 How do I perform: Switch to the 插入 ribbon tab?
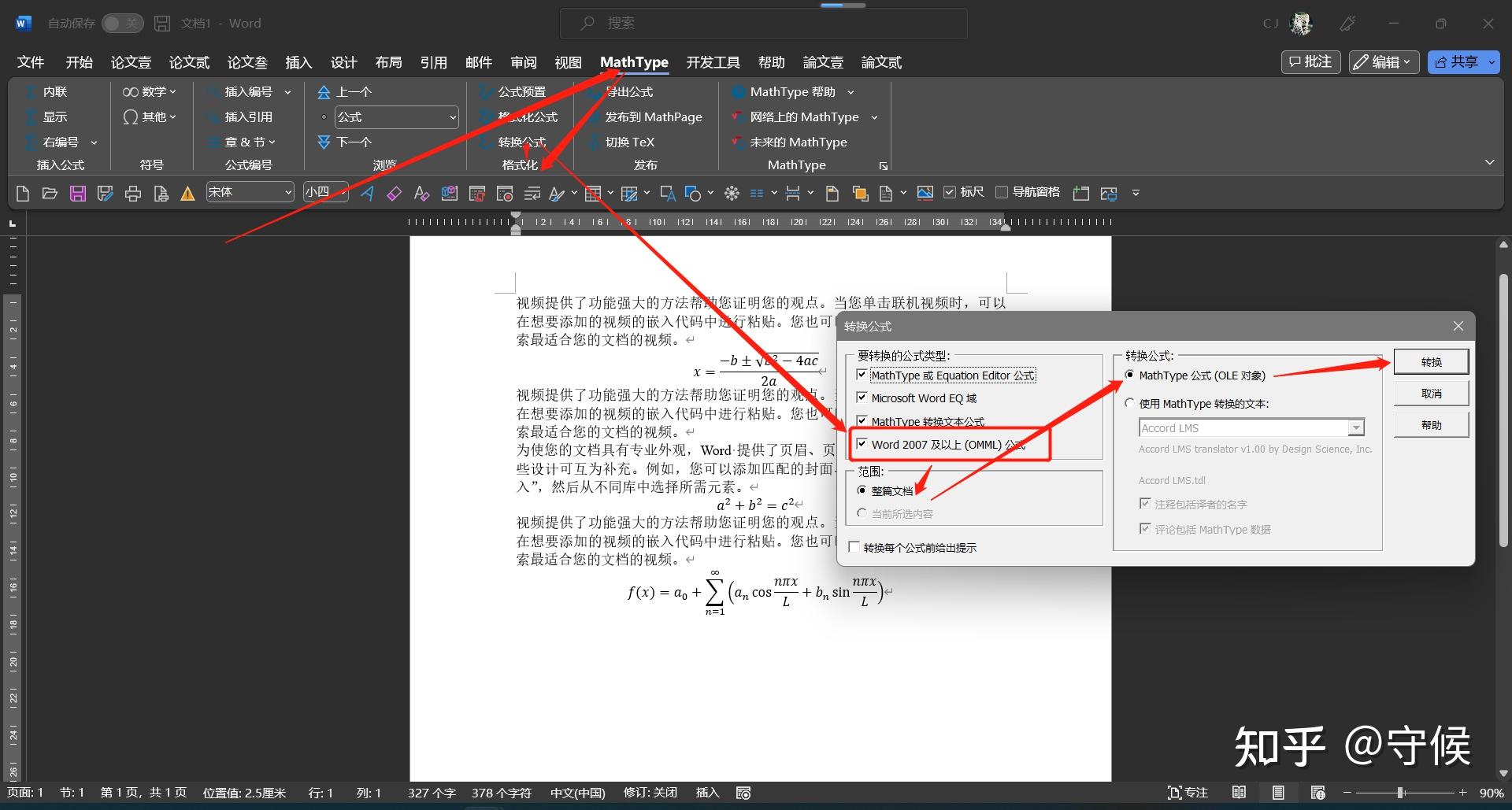click(298, 62)
